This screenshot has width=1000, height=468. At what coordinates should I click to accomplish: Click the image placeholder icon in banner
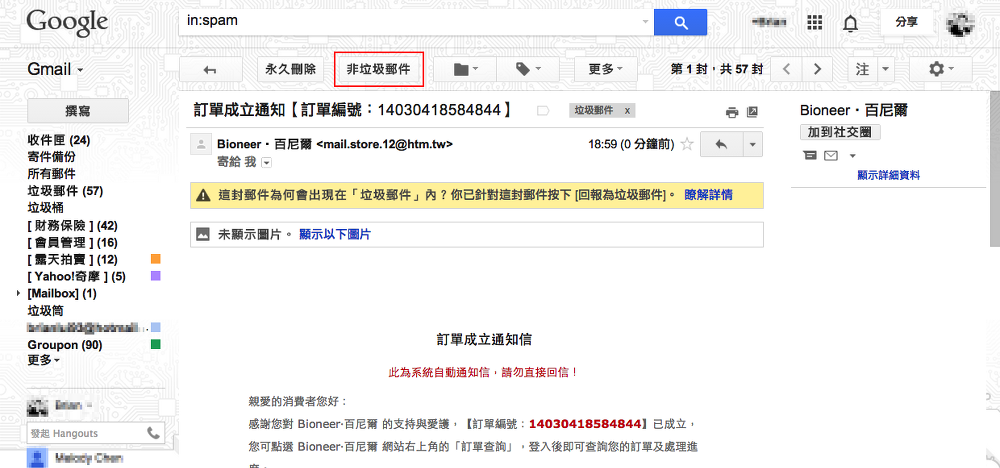(x=203, y=234)
